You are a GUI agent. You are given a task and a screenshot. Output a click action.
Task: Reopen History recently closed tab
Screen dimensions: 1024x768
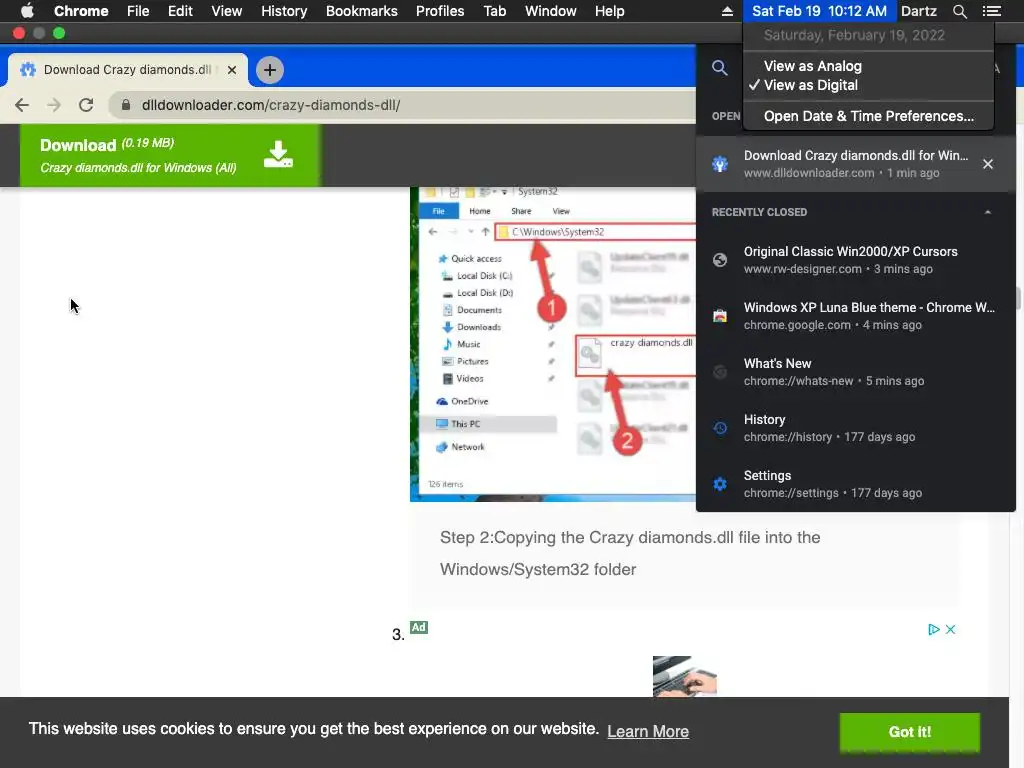click(856, 428)
